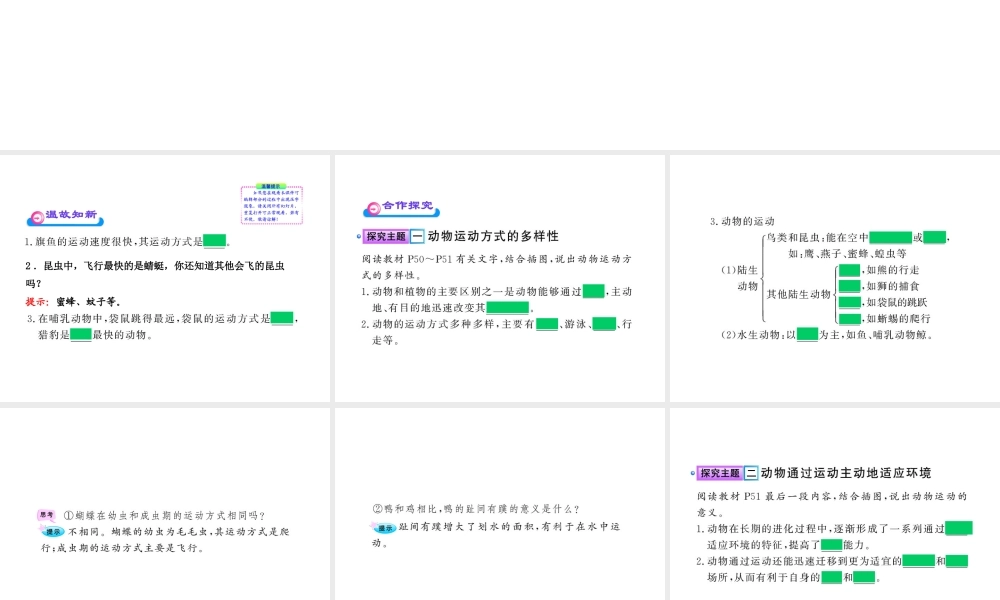Click the green blank after 动物能够通过
Screen dimensions: 1000x600
click(593, 291)
